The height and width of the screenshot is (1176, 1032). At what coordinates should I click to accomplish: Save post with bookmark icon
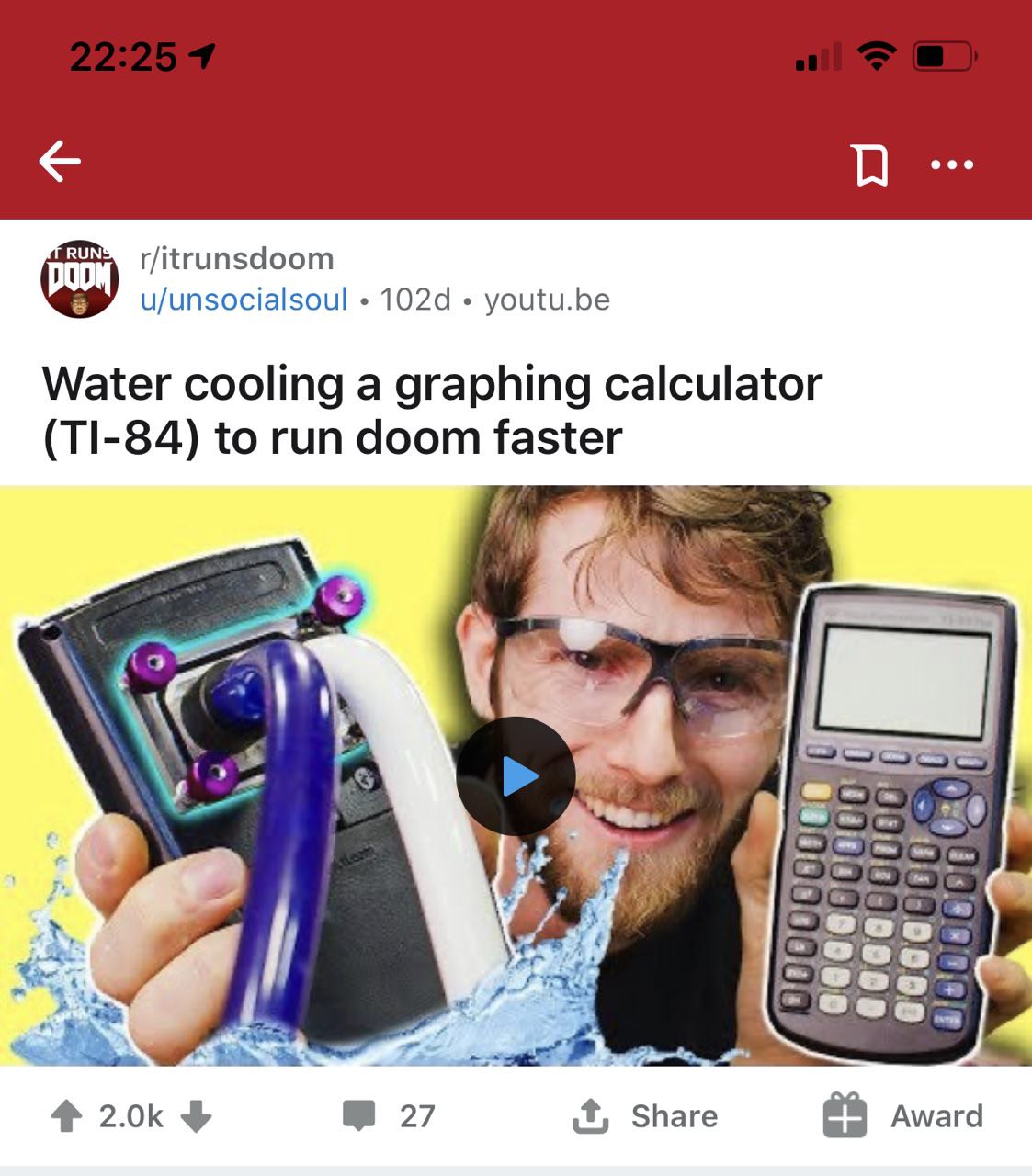click(871, 164)
